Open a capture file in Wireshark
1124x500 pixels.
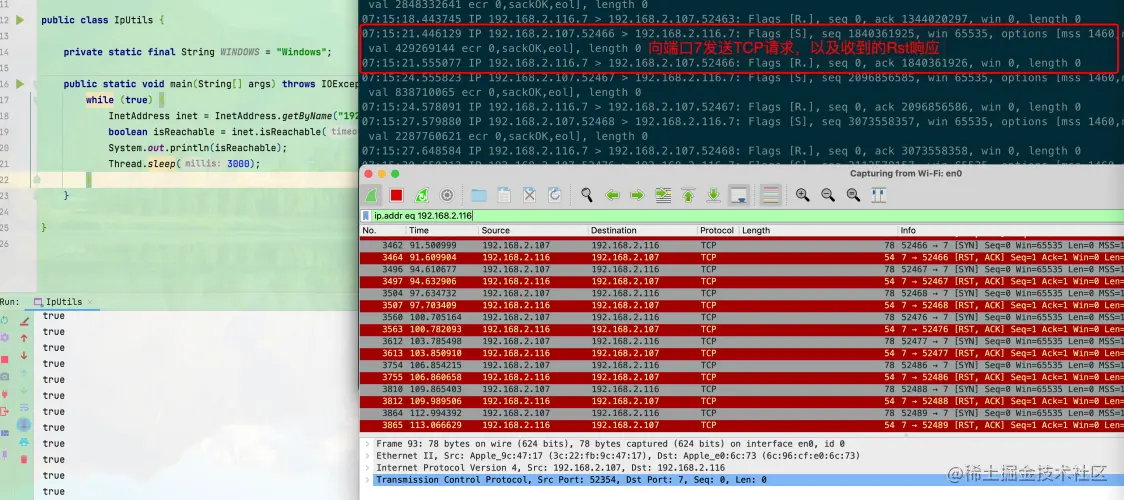pyautogui.click(x=479, y=195)
